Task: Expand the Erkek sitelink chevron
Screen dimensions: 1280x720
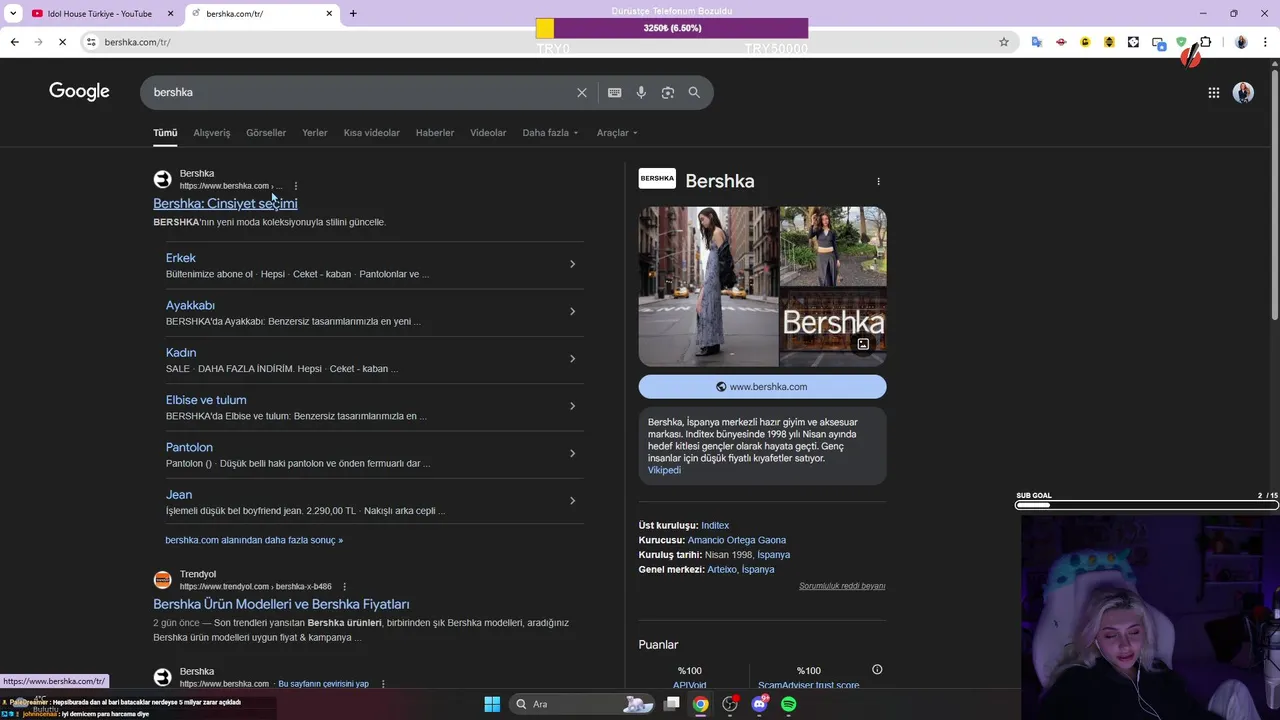Action: (572, 264)
